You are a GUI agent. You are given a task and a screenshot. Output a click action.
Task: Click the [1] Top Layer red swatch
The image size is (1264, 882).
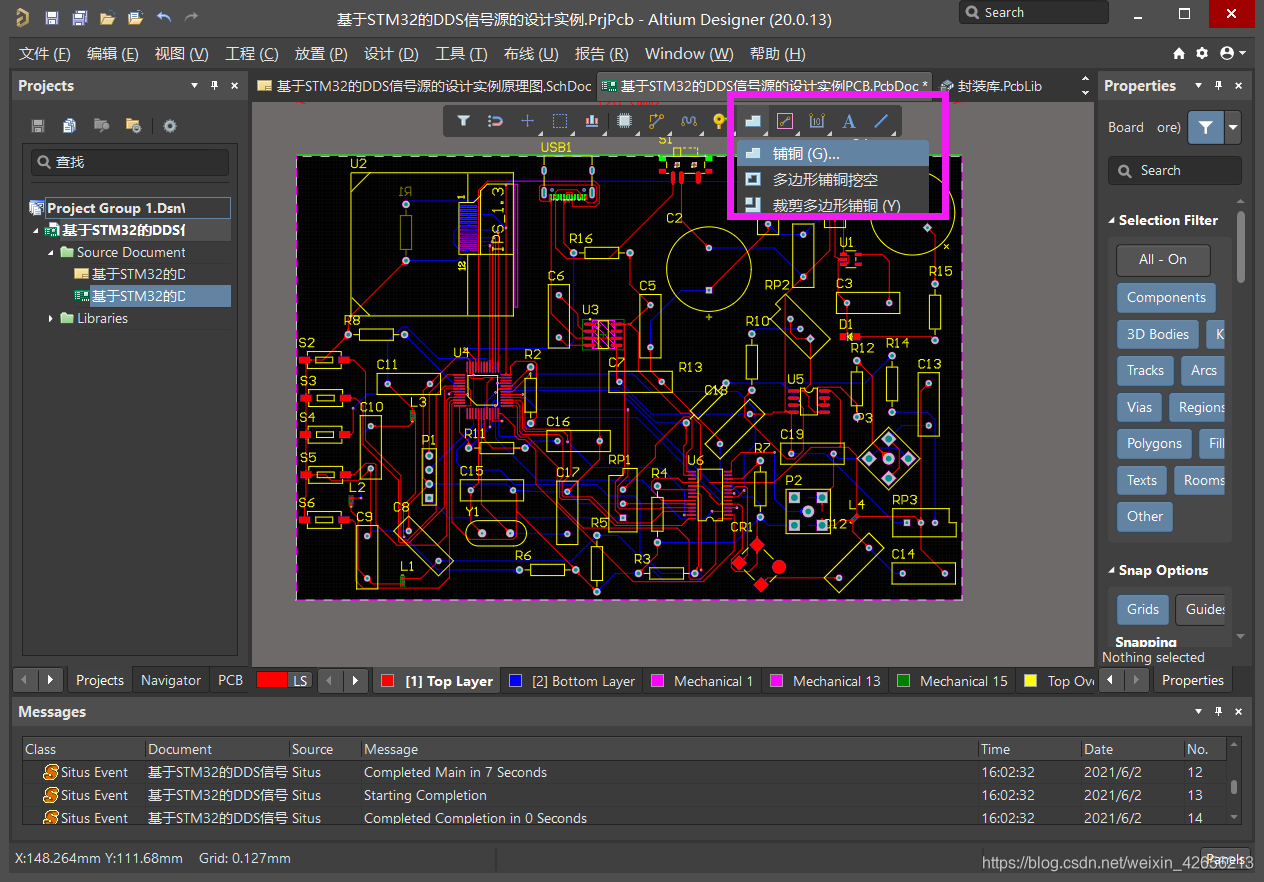(388, 681)
